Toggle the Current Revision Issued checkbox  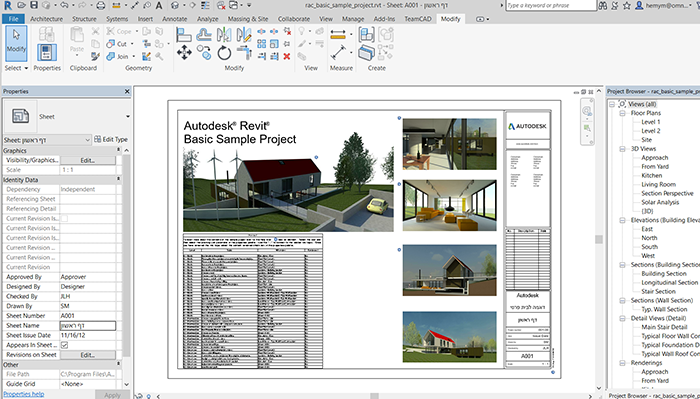click(64, 219)
